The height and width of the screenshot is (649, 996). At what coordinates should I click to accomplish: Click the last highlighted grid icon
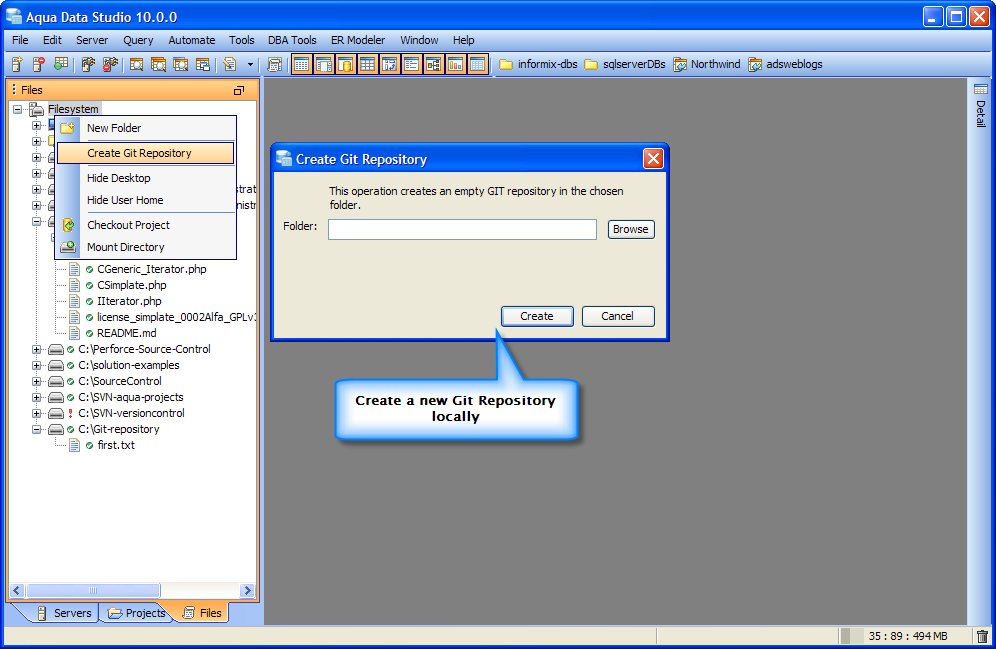pos(477,64)
